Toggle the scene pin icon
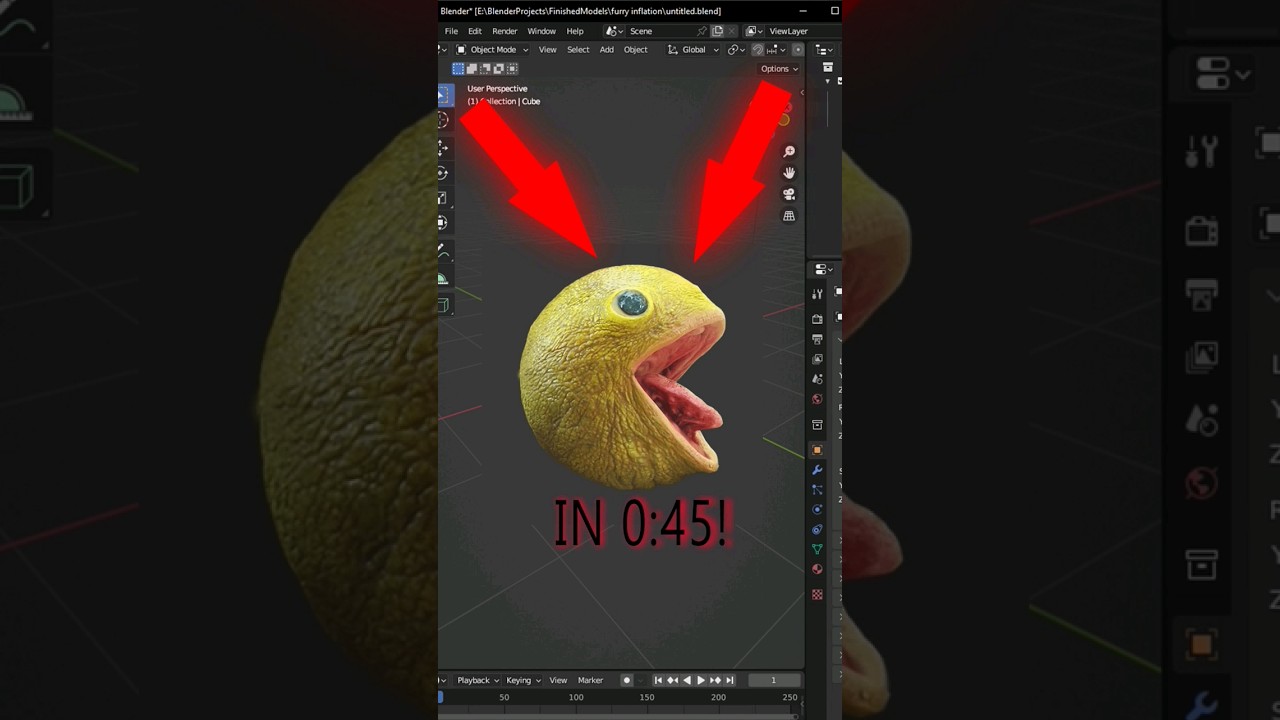The image size is (1280, 720). click(x=702, y=31)
